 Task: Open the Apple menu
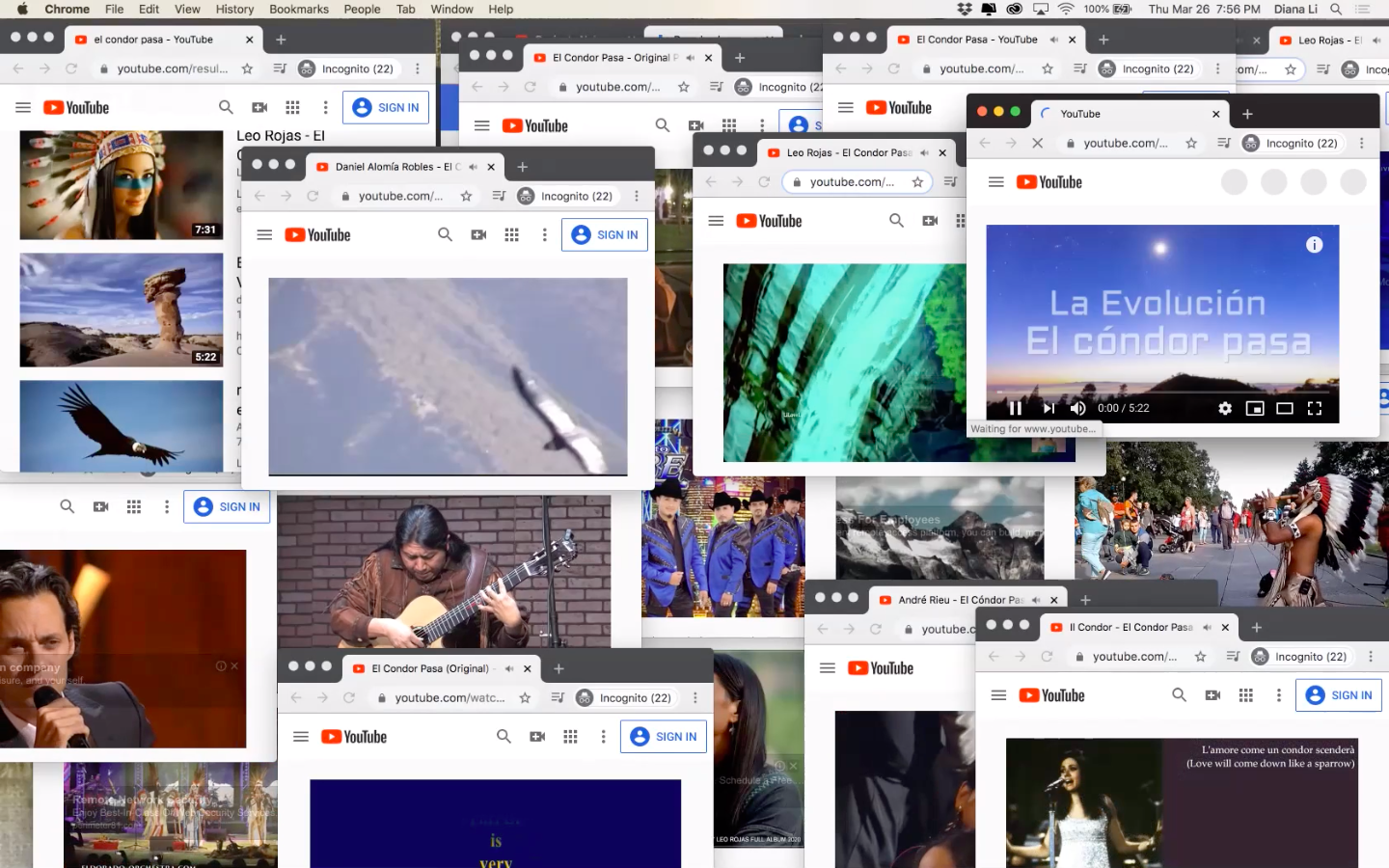click(x=22, y=9)
